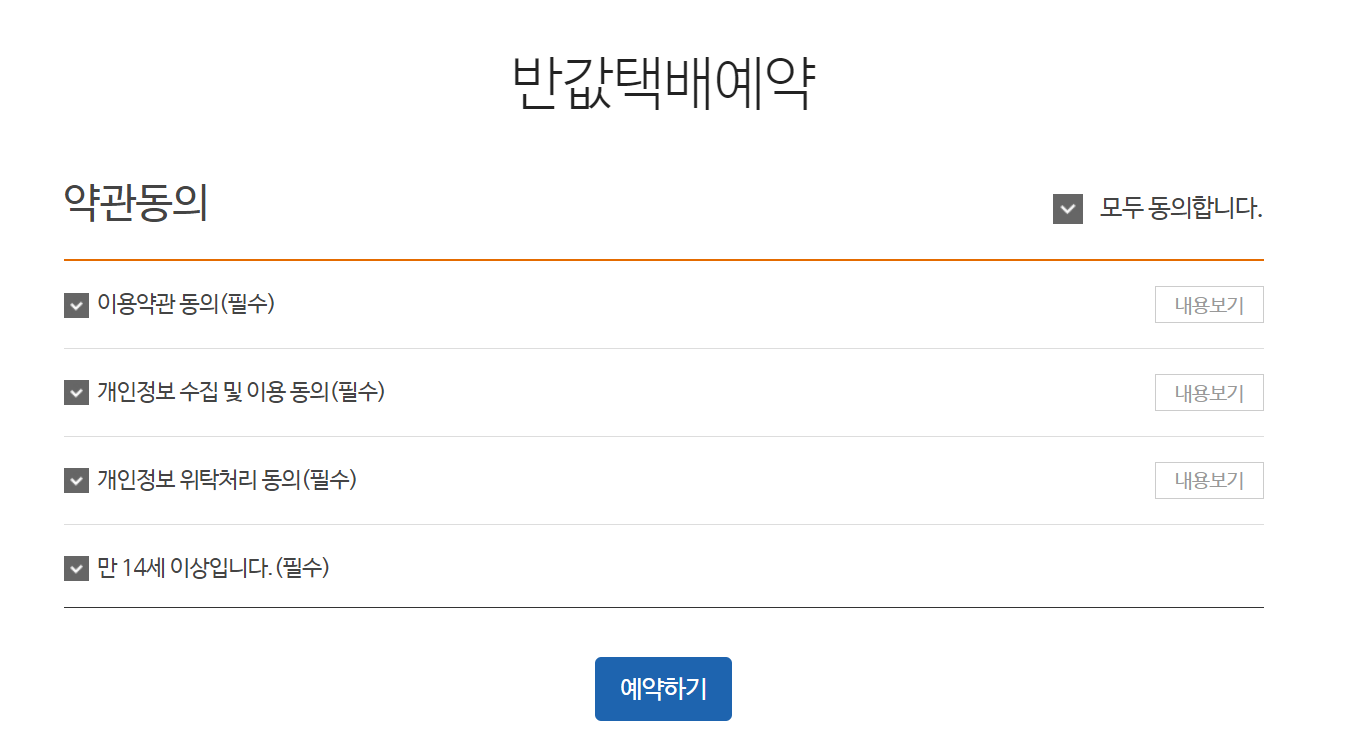Toggle consent for personal data collection

[x=75, y=392]
